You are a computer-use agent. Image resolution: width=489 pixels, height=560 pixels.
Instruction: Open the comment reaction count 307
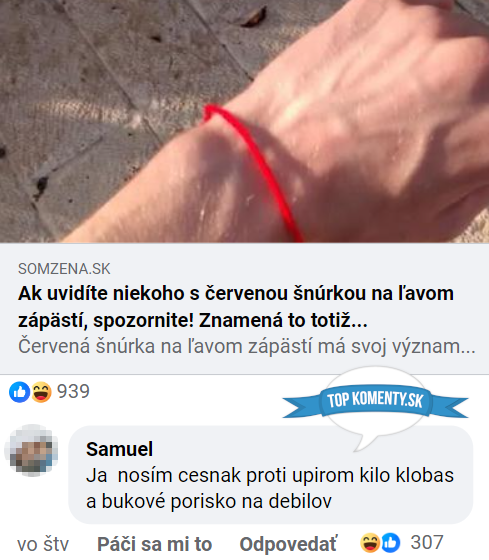pos(427,543)
